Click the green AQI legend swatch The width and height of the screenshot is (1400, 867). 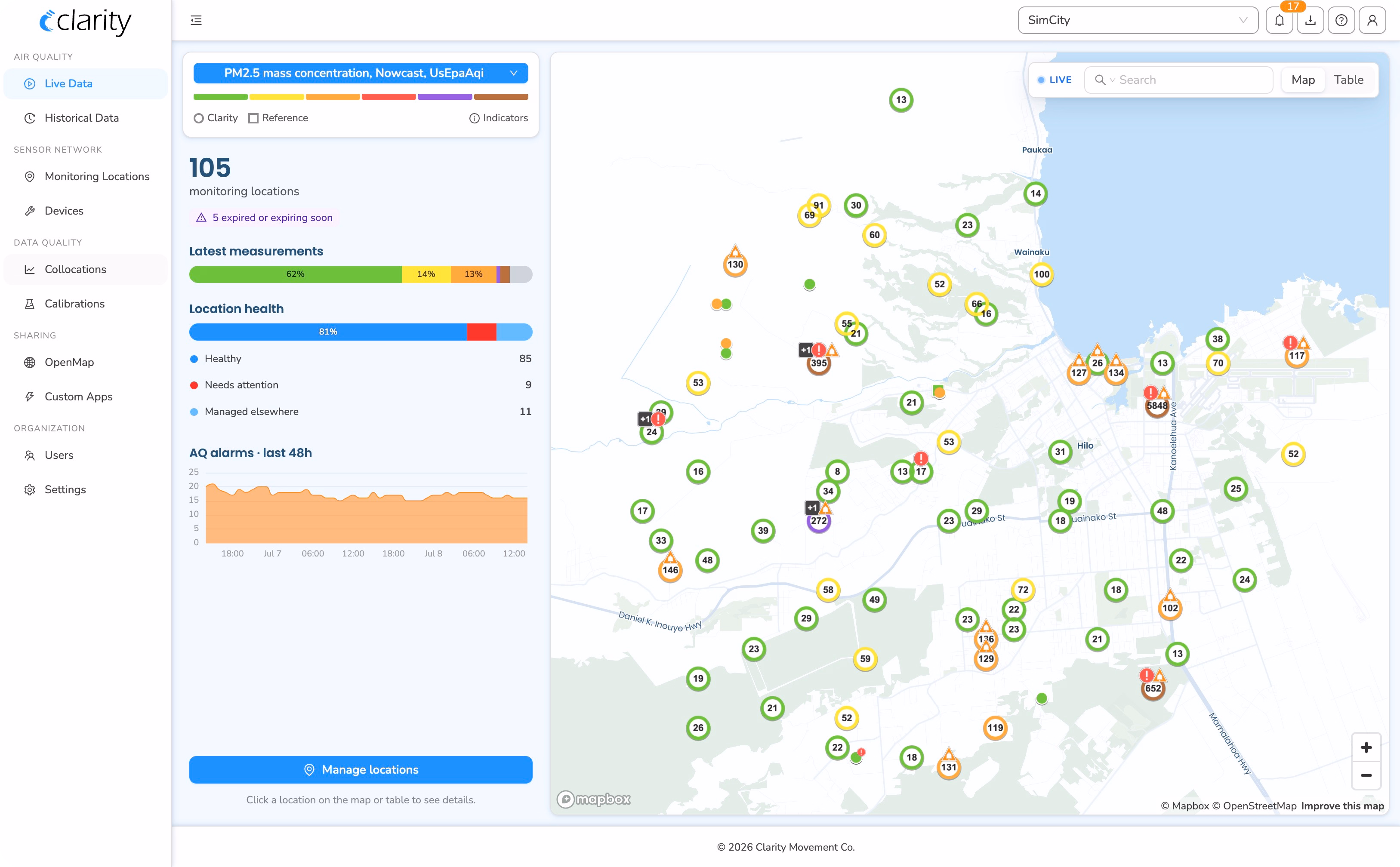221,97
